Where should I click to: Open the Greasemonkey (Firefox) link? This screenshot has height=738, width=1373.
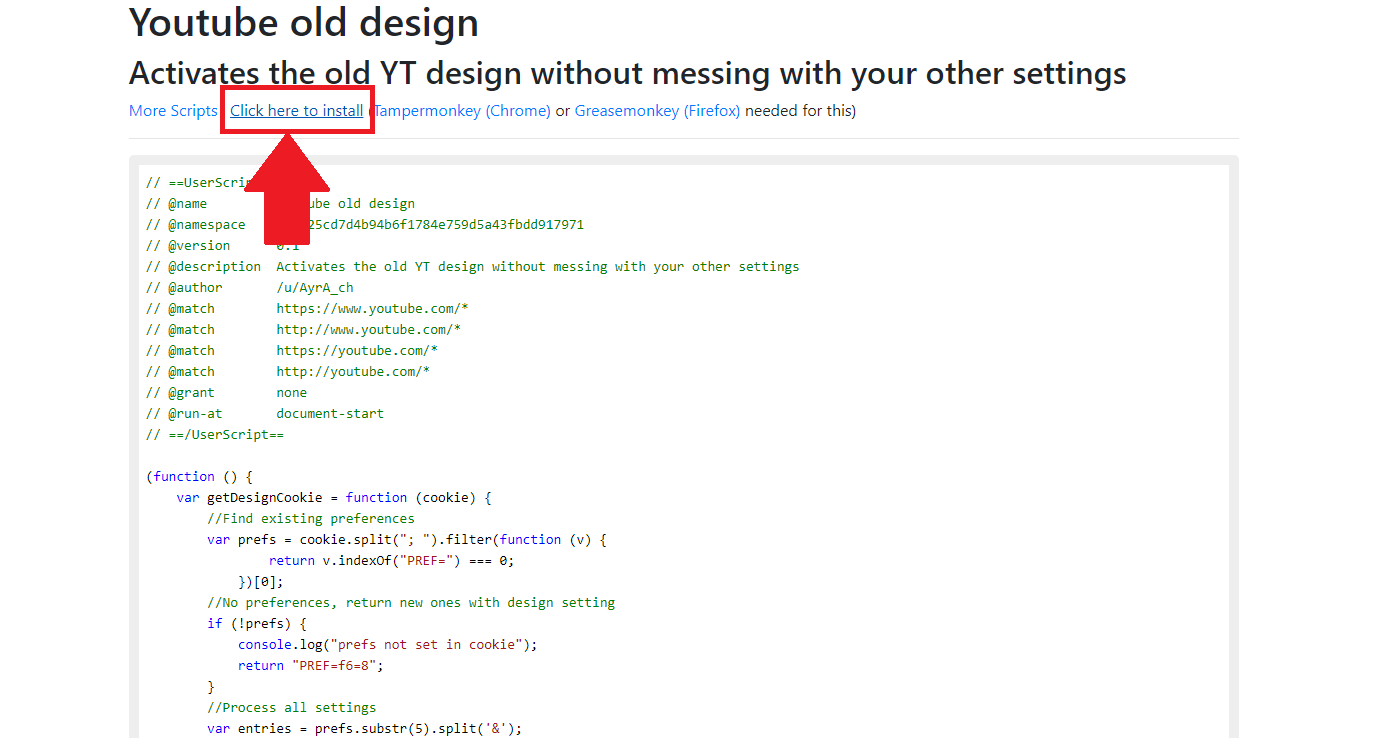point(657,111)
